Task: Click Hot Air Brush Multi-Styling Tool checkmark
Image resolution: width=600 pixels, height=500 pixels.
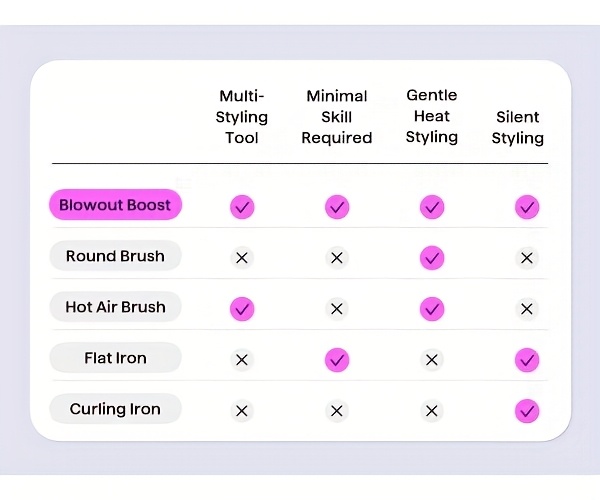Action: click(242, 309)
